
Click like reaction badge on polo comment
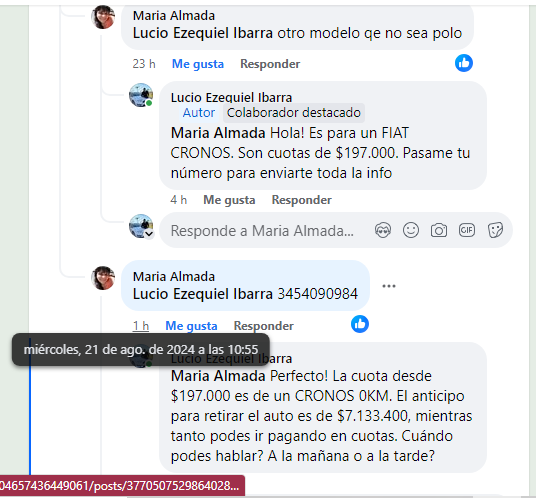[464, 63]
